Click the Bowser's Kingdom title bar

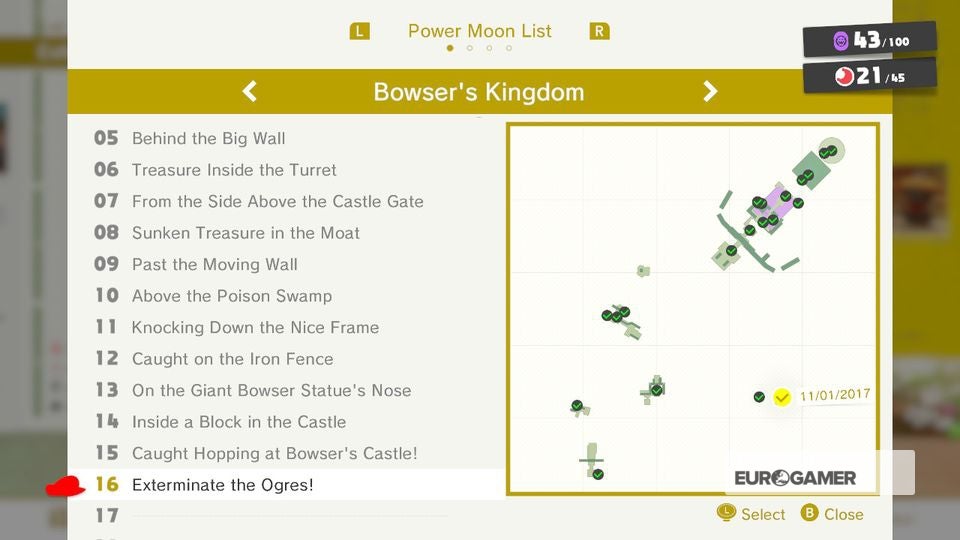click(479, 91)
